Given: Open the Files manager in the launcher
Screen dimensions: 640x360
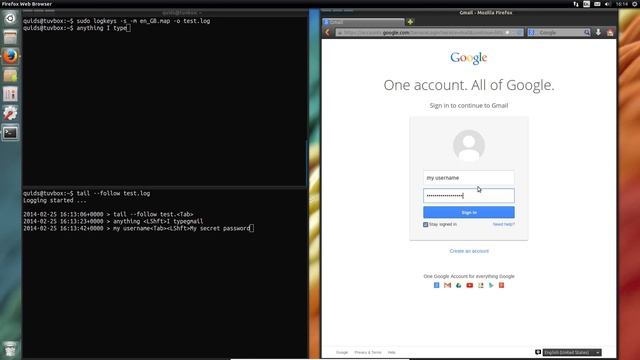Looking at the screenshot, I should click(10, 37).
